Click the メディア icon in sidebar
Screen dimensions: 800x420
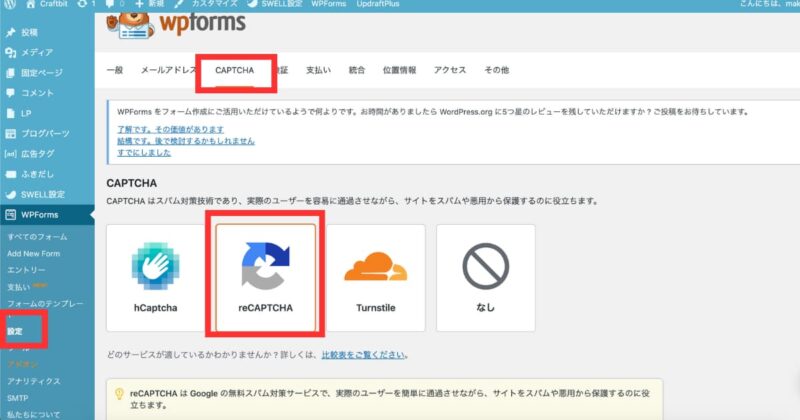pos(10,52)
